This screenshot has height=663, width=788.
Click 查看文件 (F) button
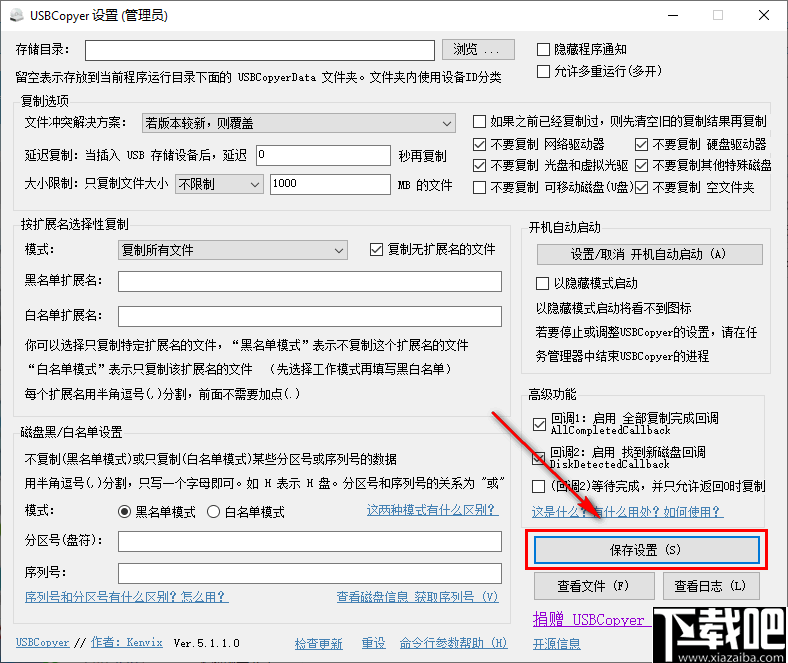(x=594, y=586)
